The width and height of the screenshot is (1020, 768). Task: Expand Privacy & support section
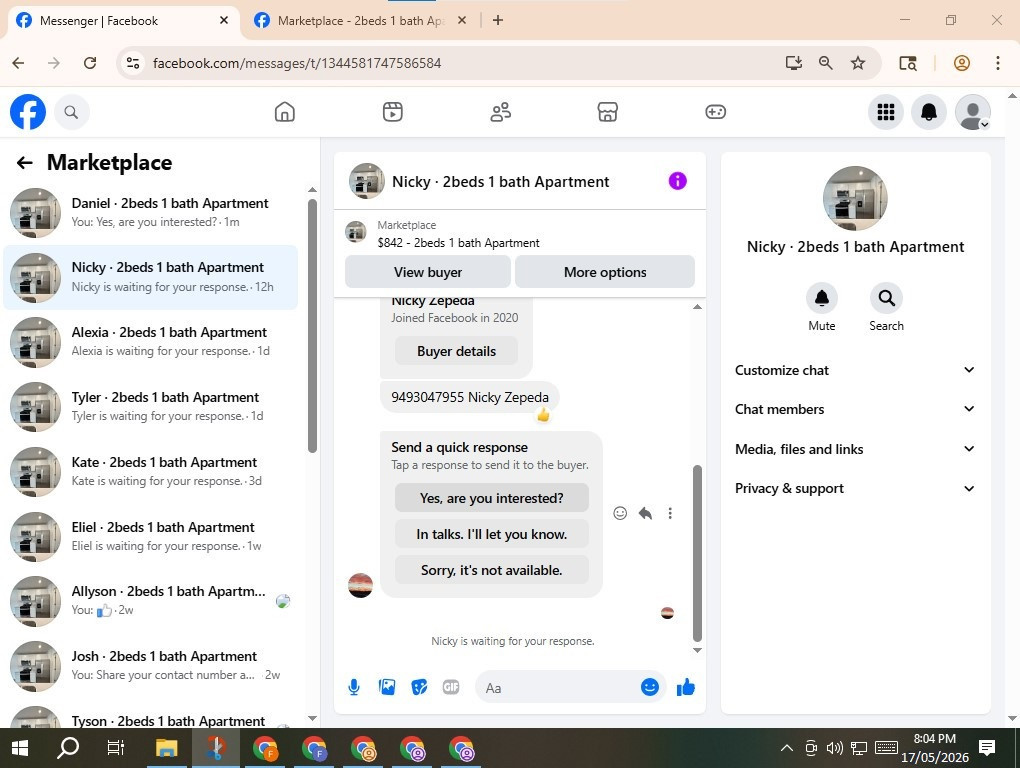point(855,488)
